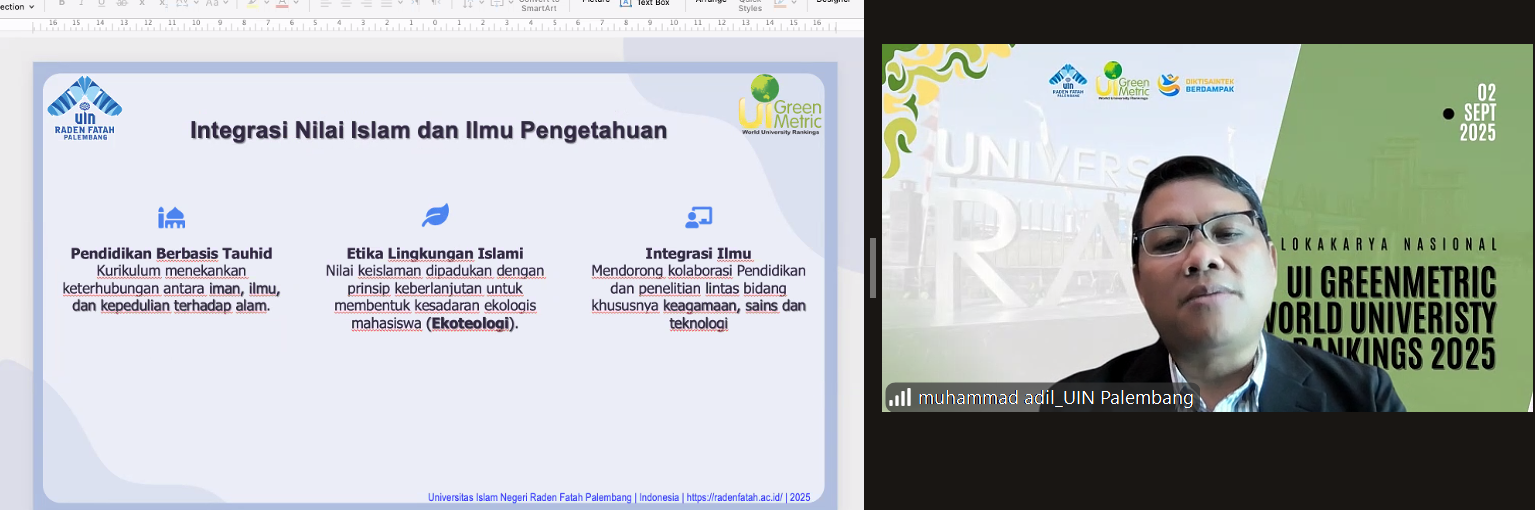Screen dimensions: 1535x510
Task: Click the Text Box insert icon
Action: coord(626,3)
